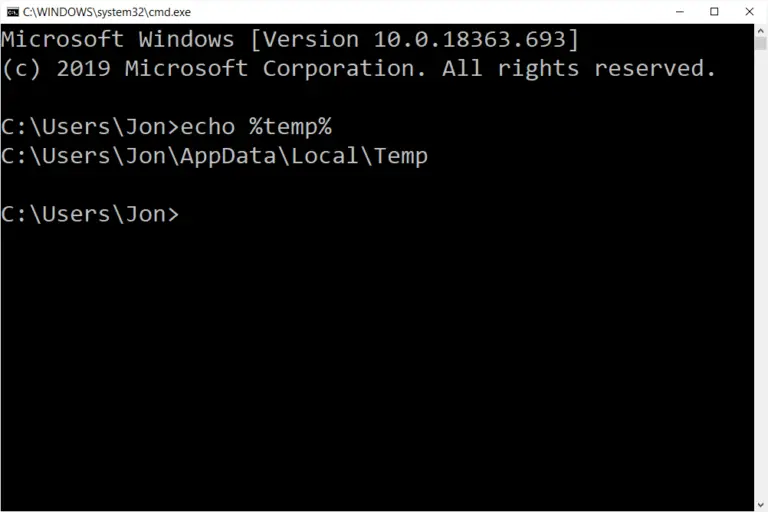Click the (c) 2019 copyright text
This screenshot has width=768, height=512.
click(x=56, y=69)
